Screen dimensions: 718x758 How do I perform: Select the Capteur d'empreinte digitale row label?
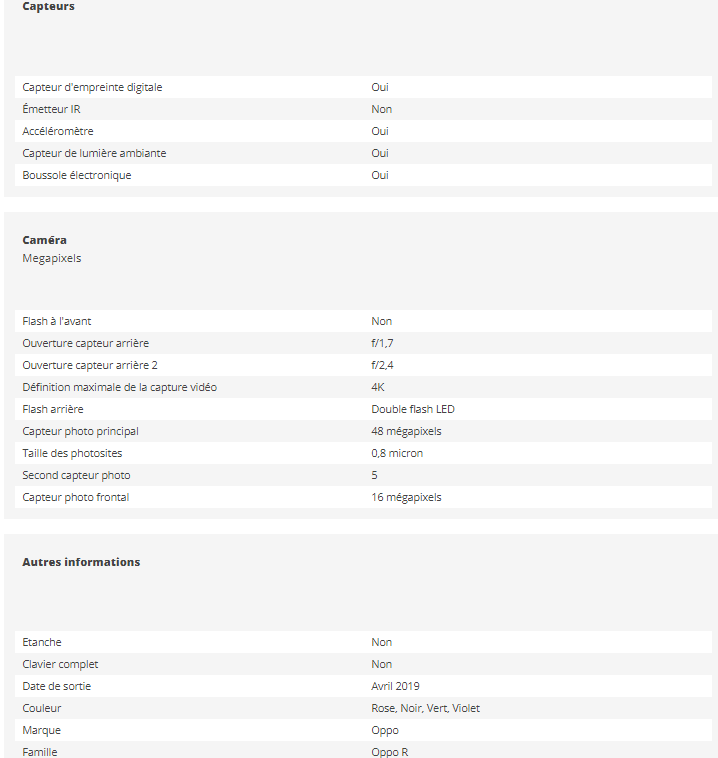[x=92, y=87]
